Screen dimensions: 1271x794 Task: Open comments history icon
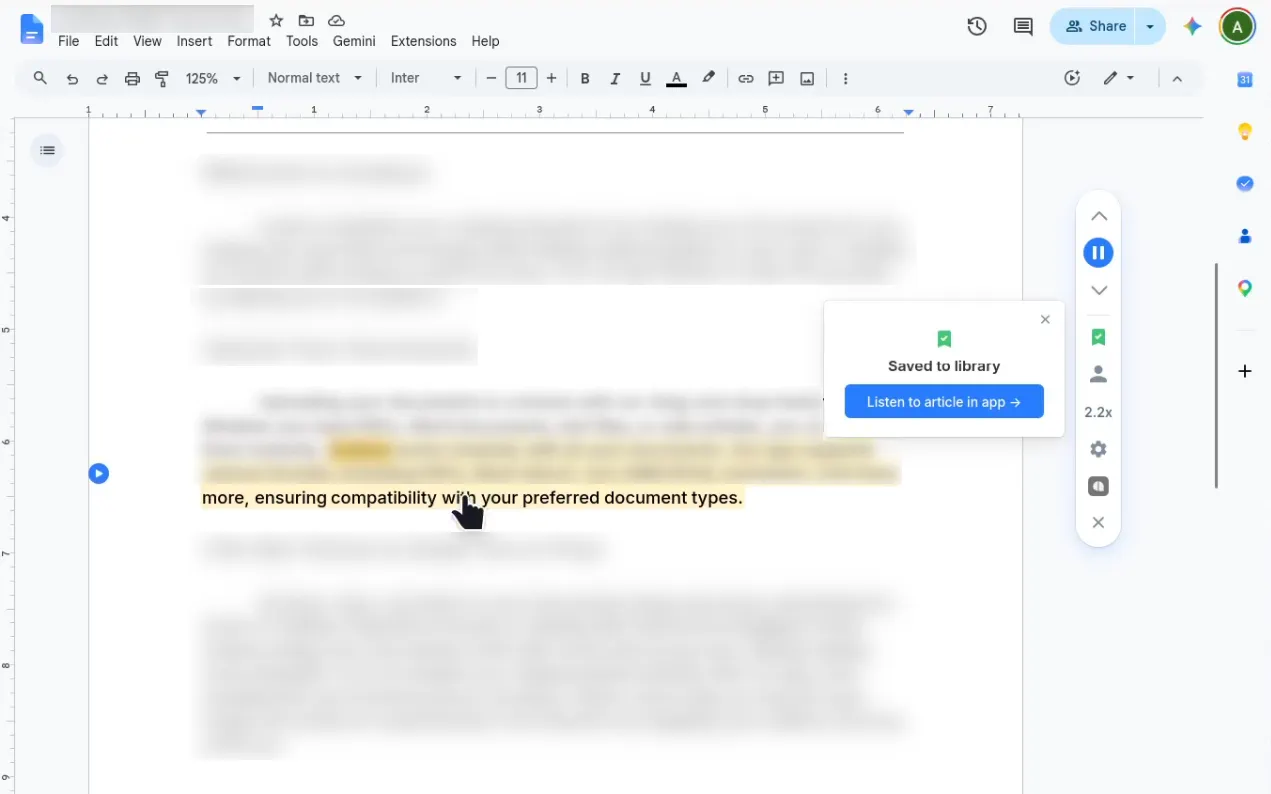(x=1023, y=27)
